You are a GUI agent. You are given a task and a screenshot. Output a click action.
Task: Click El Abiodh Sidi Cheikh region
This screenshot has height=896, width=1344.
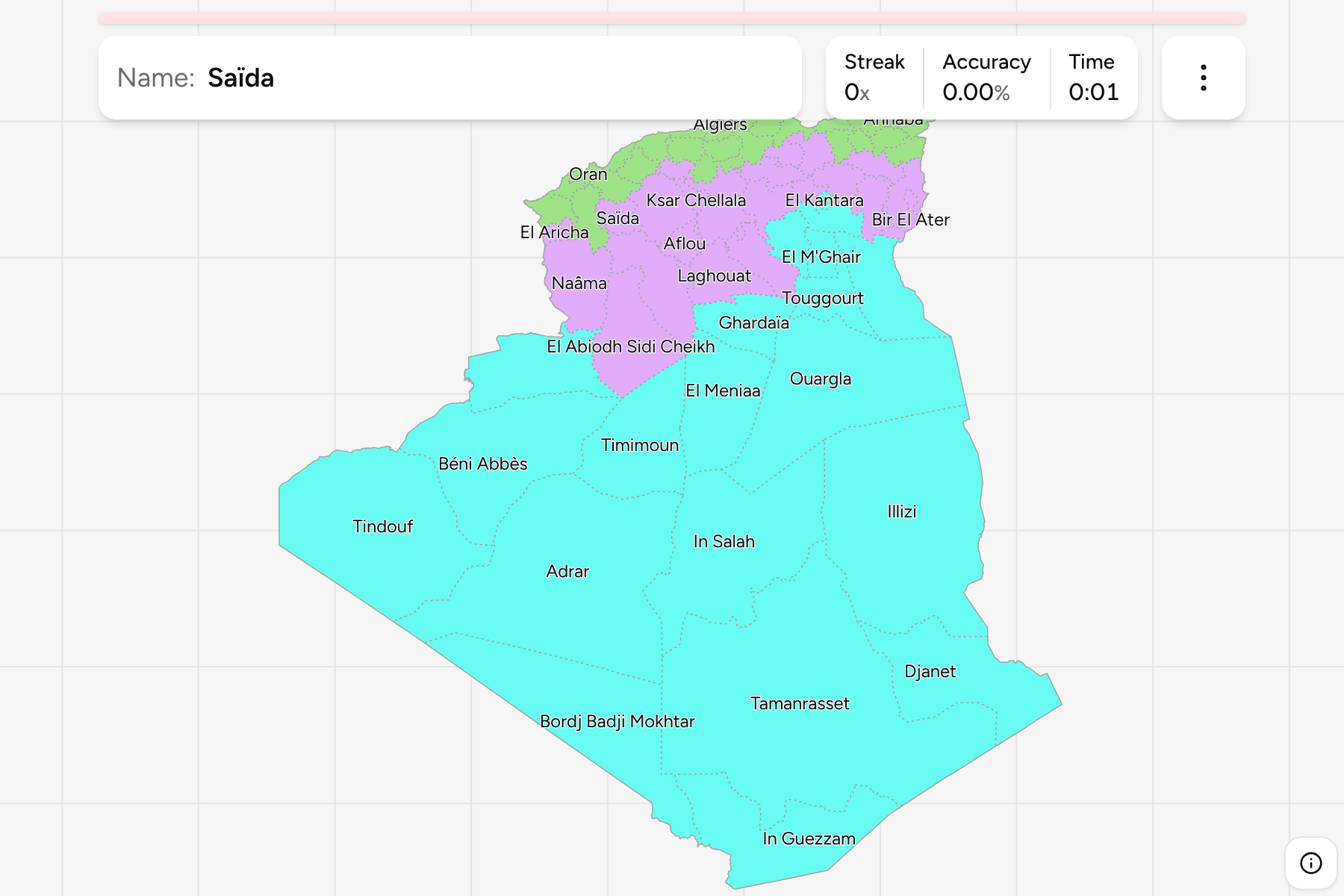631,346
